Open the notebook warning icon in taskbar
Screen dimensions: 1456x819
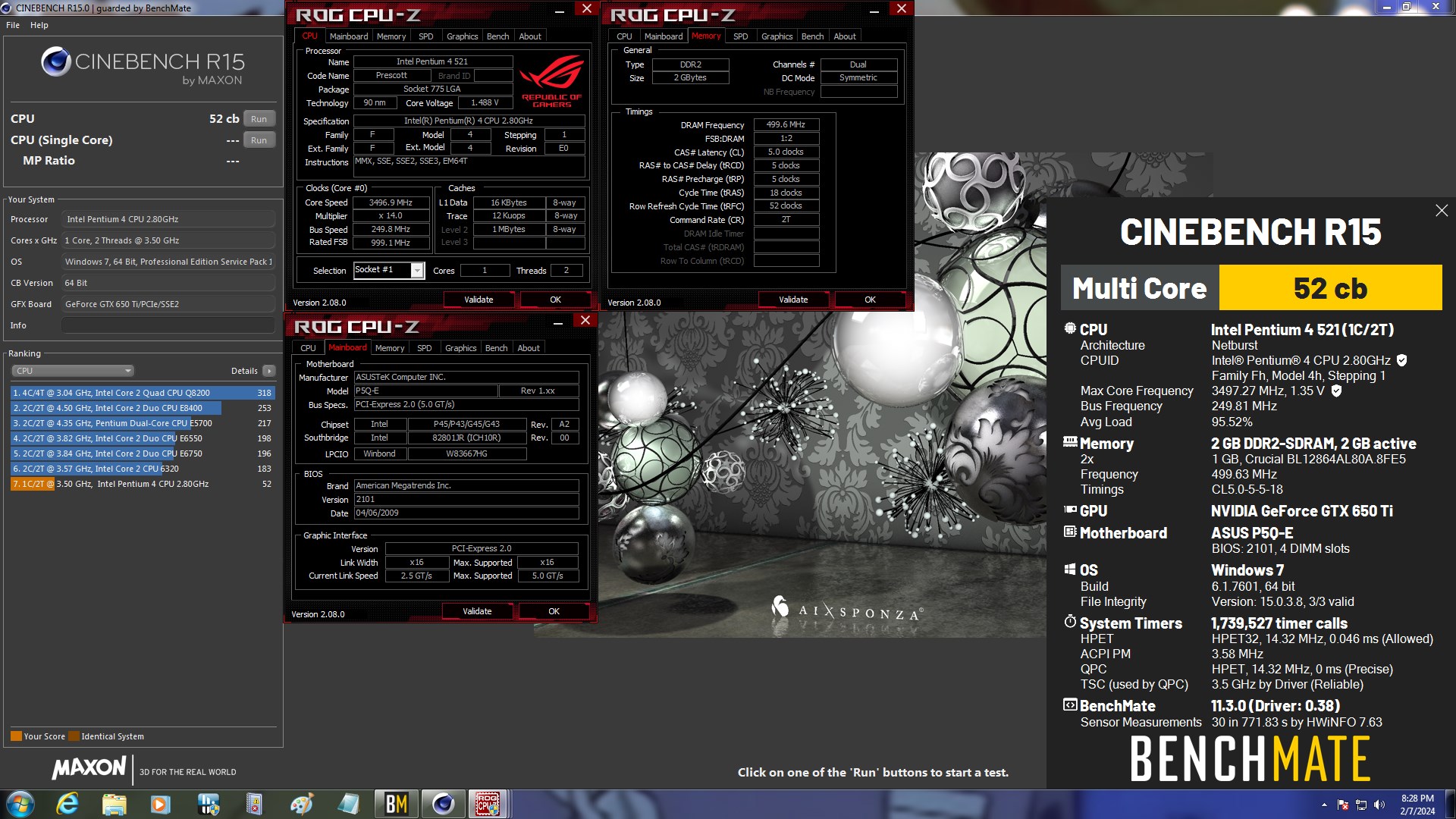coord(254,804)
